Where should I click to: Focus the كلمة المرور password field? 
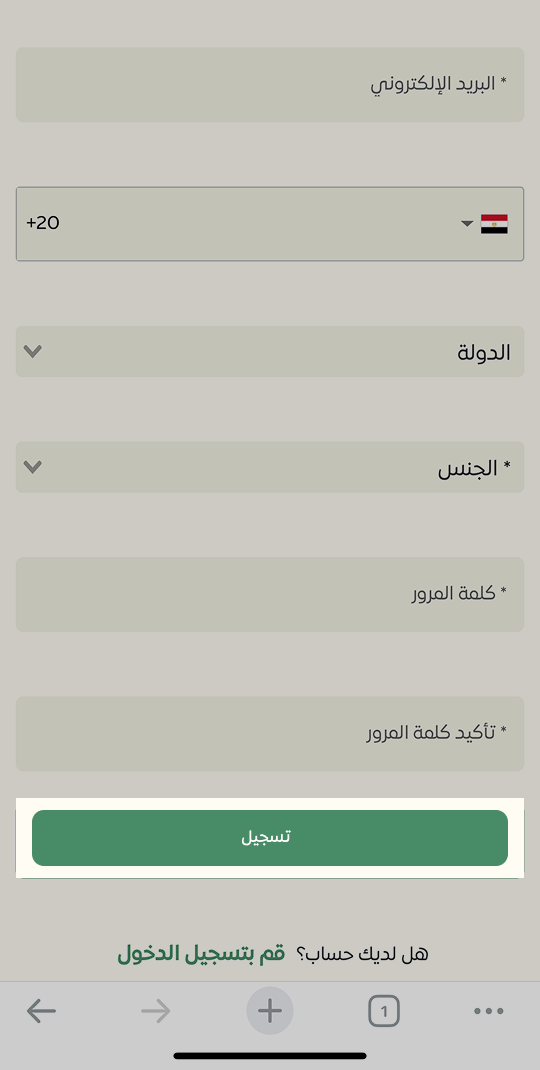(x=270, y=594)
